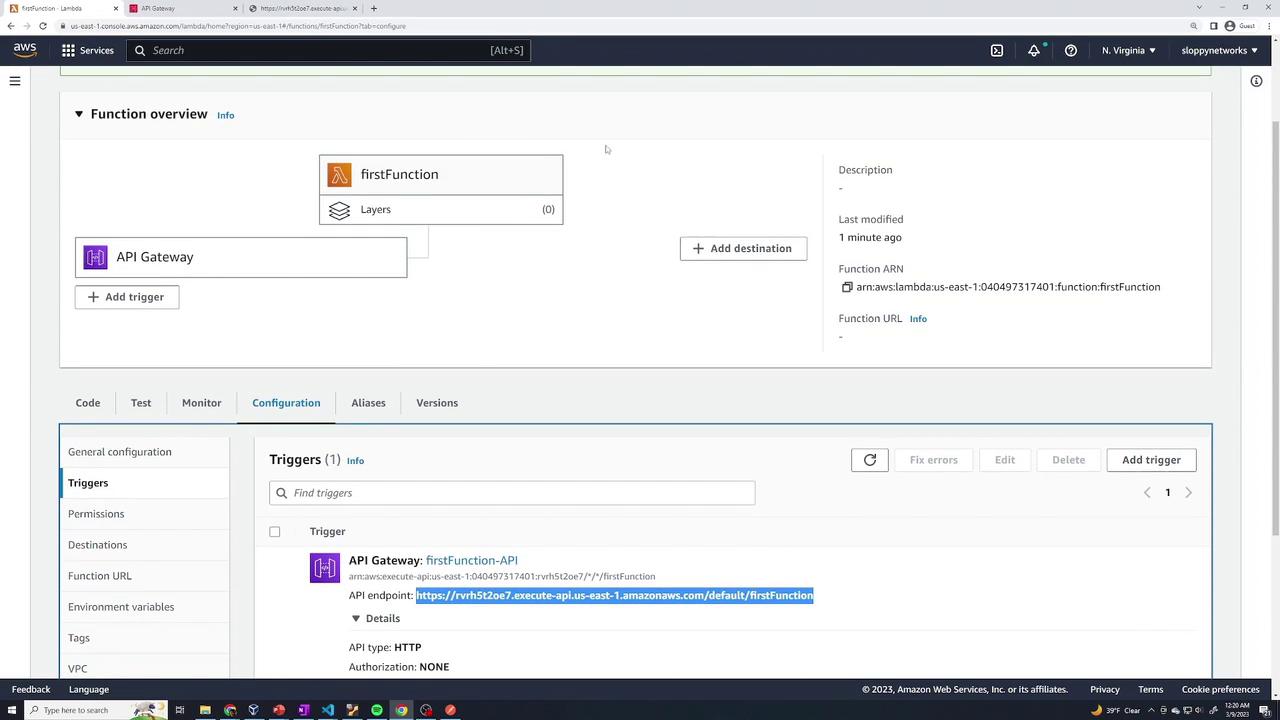This screenshot has height=720, width=1280.
Task: Click the Add destination button
Action: coord(743,249)
